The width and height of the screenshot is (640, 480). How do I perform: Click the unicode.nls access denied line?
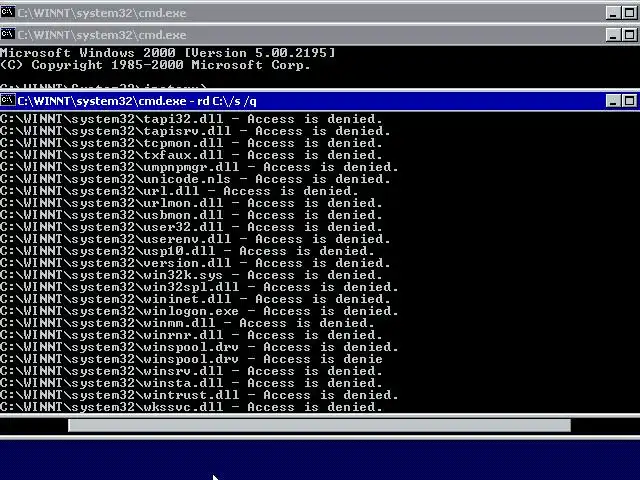coord(196,179)
